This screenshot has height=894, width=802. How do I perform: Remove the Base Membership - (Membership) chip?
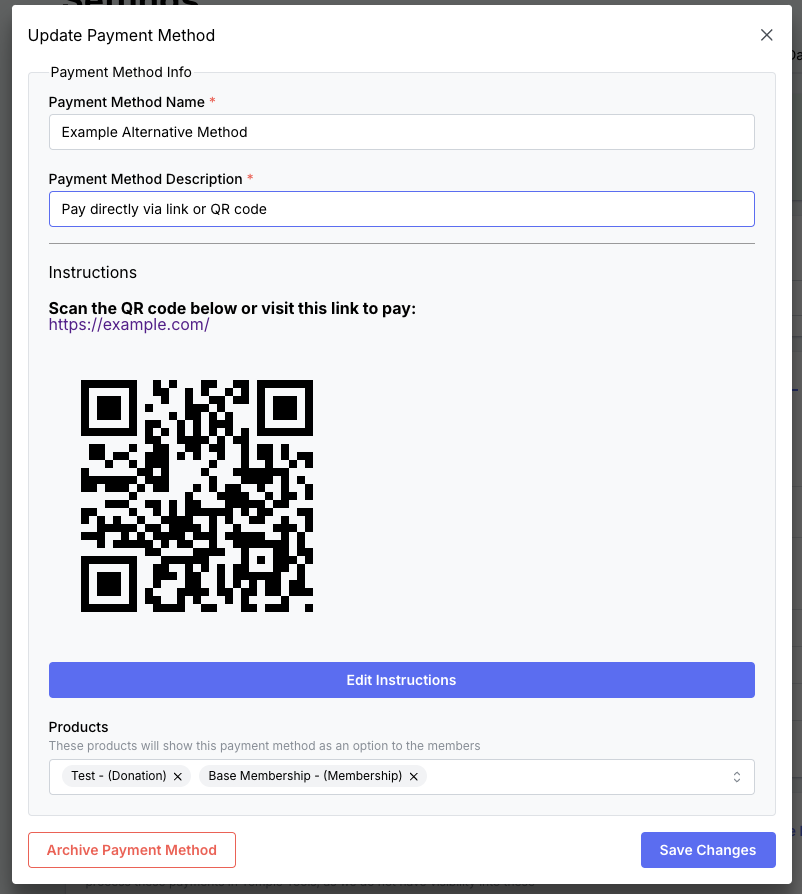click(413, 776)
